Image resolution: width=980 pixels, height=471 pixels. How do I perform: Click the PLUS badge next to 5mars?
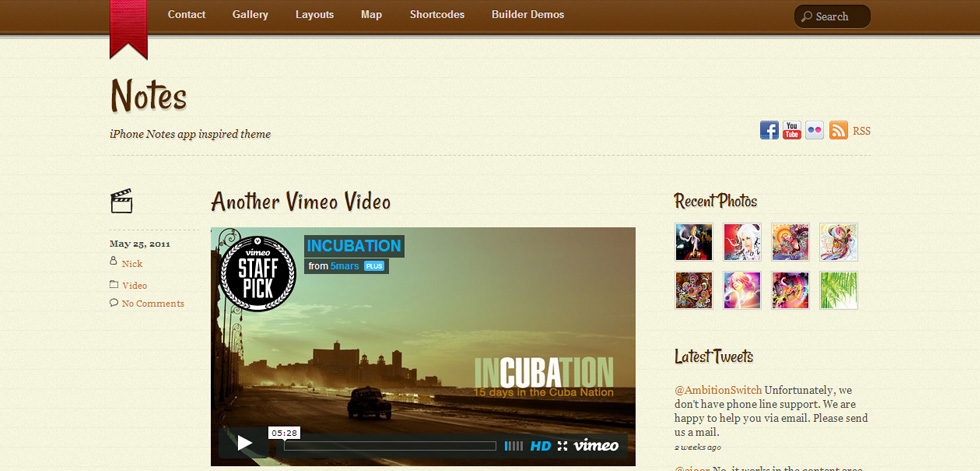(374, 266)
